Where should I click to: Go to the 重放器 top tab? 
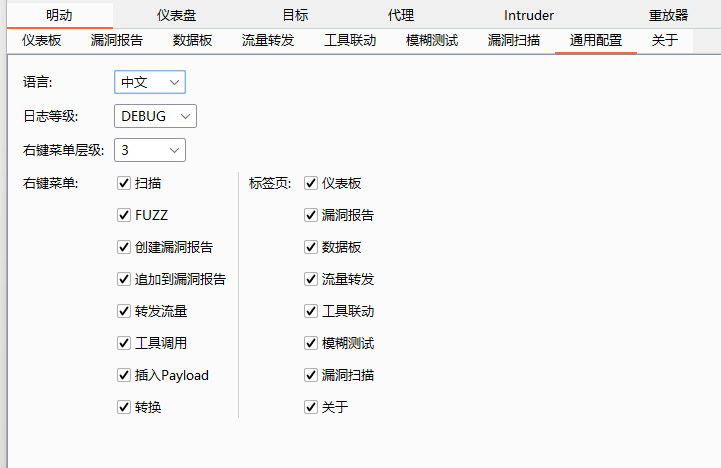click(x=668, y=15)
